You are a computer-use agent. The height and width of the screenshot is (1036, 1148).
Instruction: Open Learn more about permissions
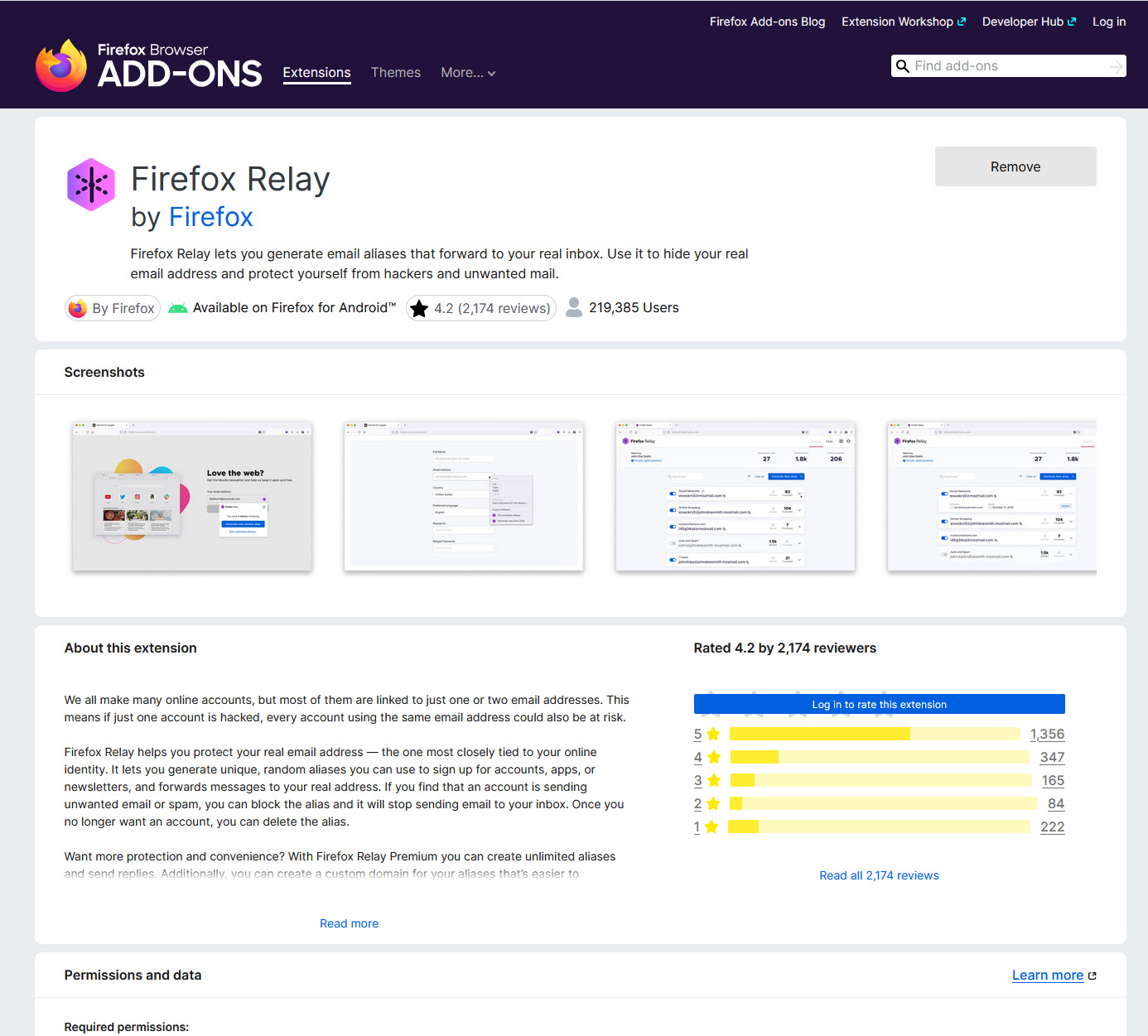(1048, 976)
